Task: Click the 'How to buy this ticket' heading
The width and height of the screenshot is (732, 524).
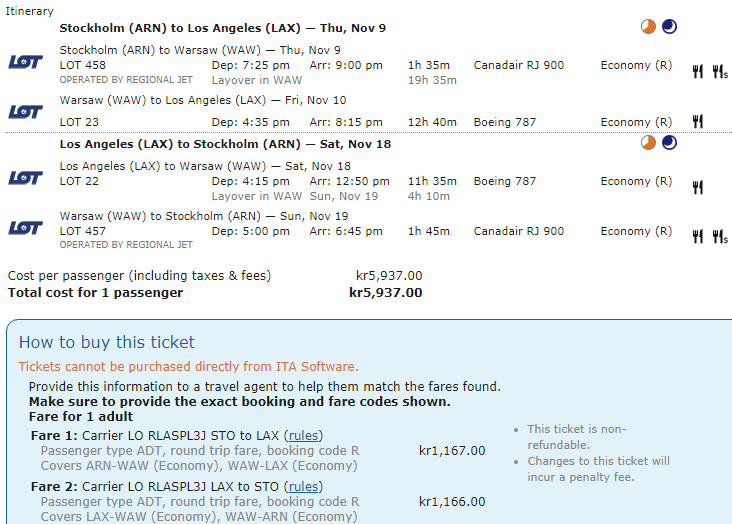Action: coord(107,342)
